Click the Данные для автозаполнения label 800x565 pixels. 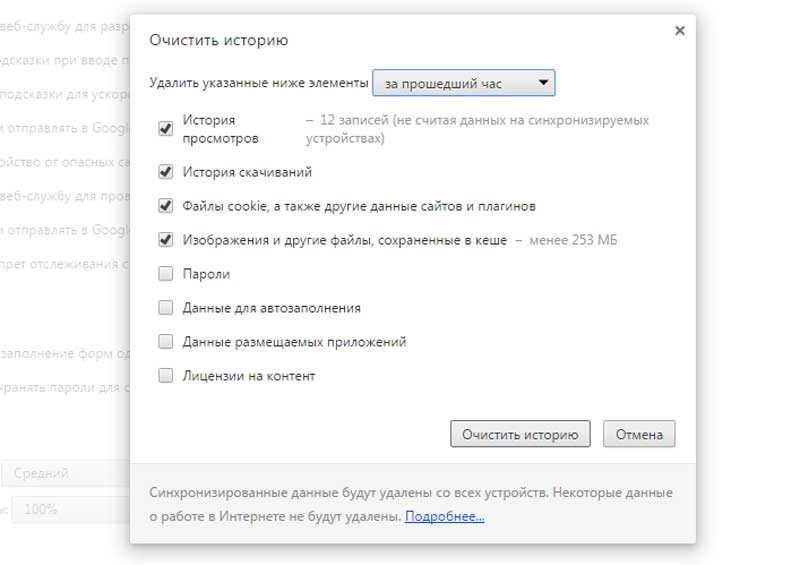[271, 308]
